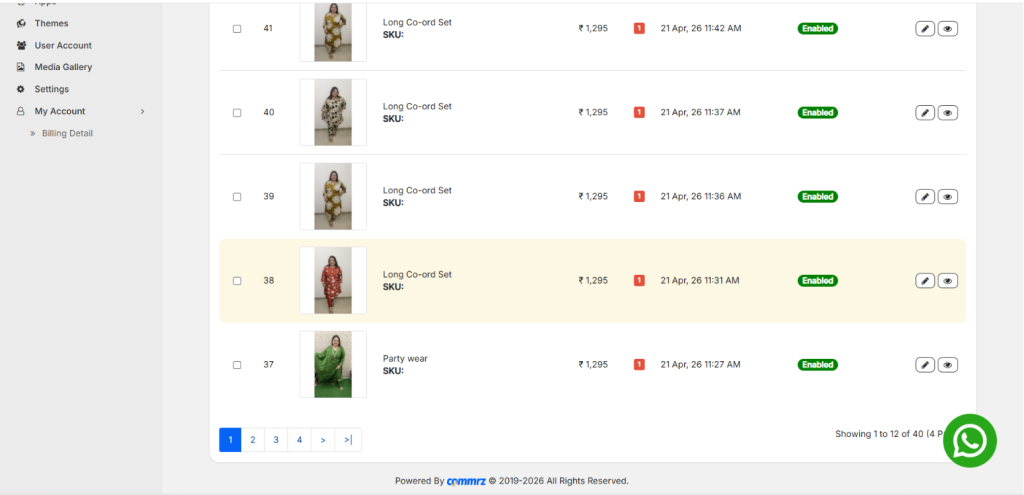The width and height of the screenshot is (1024, 495).
Task: Click the Party wear product name
Action: coord(405,359)
